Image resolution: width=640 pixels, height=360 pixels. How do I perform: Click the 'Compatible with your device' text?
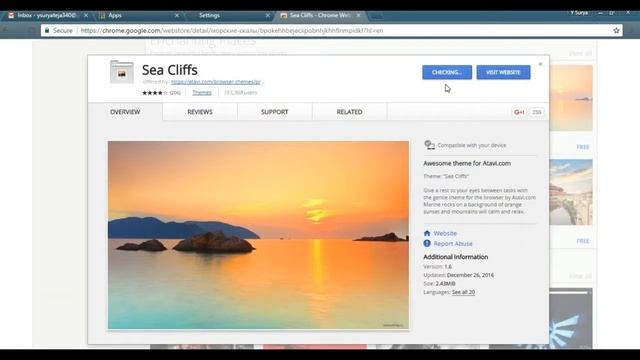[x=472, y=145]
